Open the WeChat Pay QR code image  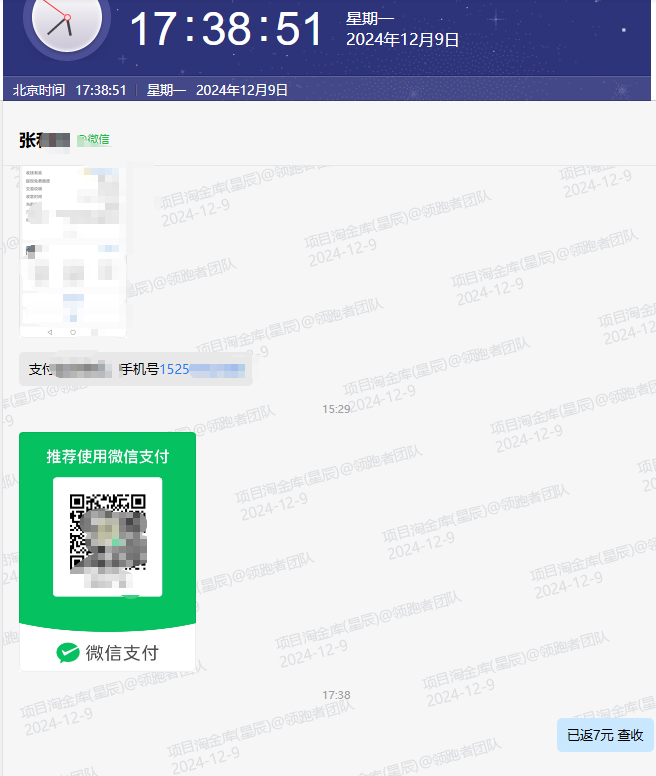click(107, 536)
